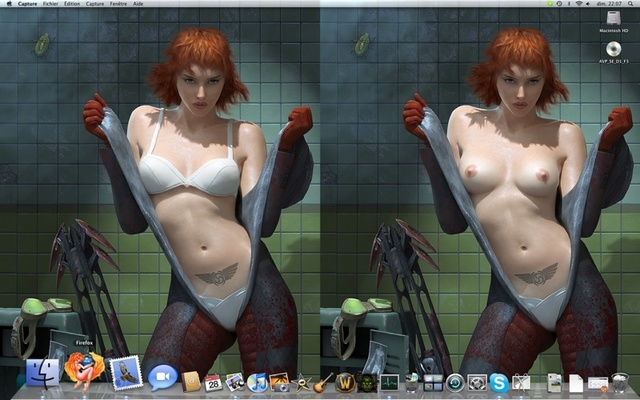This screenshot has height=400, width=640.
Task: Open the blank document stack in Dock
Action: tap(576, 383)
